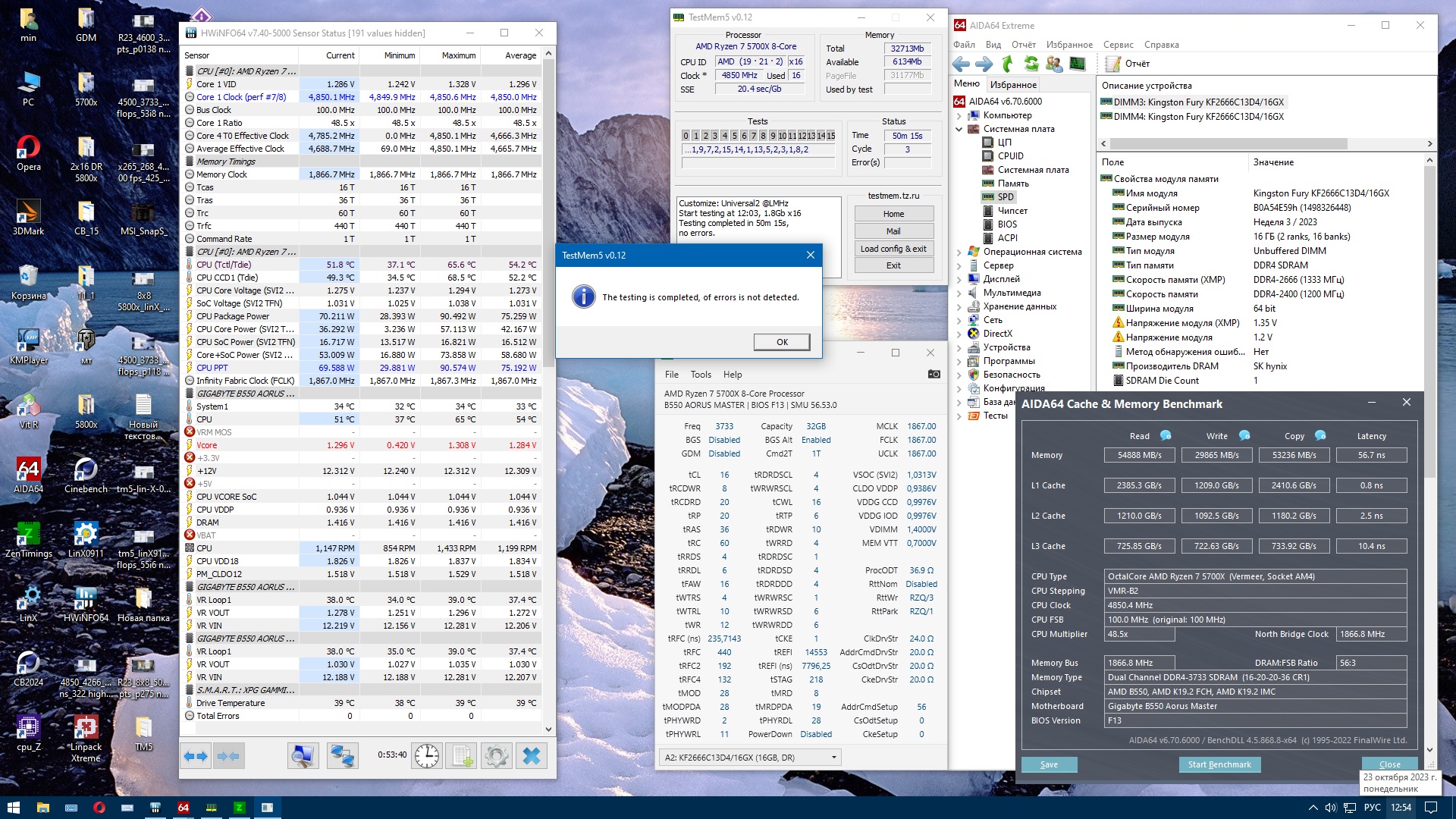Screen dimensions: 1456x819
Task: Click HWiNFO expand columns arrows icon
Action: coord(196,755)
